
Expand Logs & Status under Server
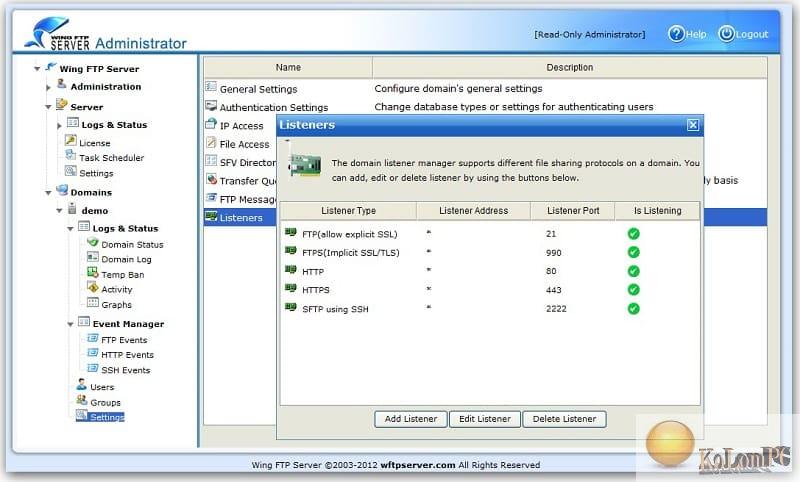coord(59,125)
